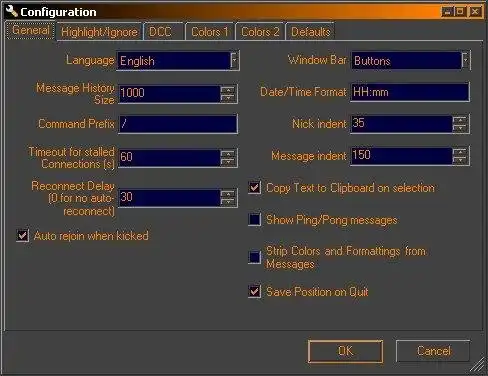Click the Timeout for stalled Connections field
Image resolution: width=488 pixels, height=376 pixels.
[x=169, y=157]
